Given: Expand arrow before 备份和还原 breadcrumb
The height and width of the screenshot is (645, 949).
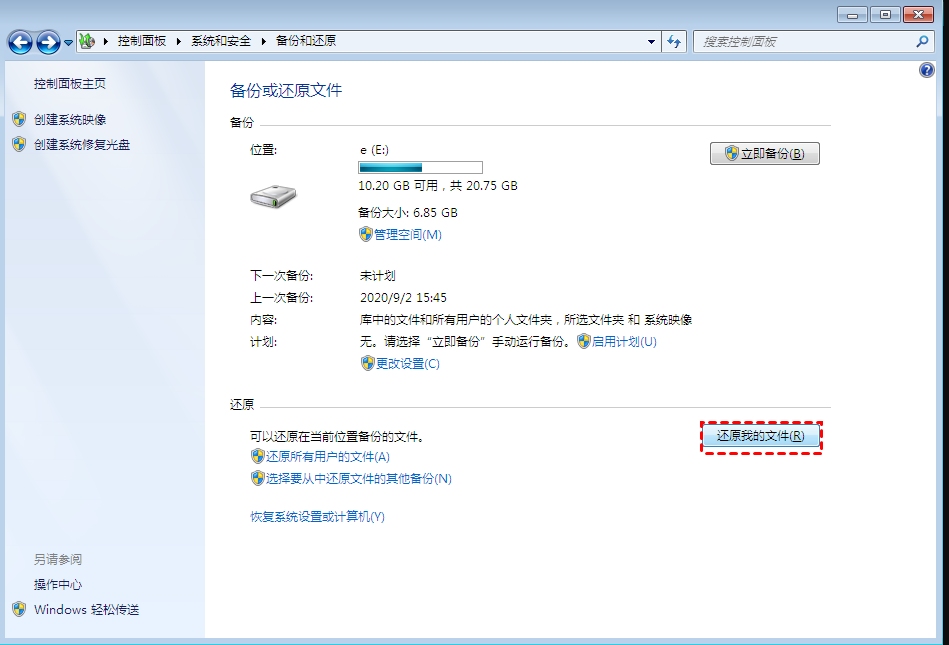Looking at the screenshot, I should tap(263, 42).
